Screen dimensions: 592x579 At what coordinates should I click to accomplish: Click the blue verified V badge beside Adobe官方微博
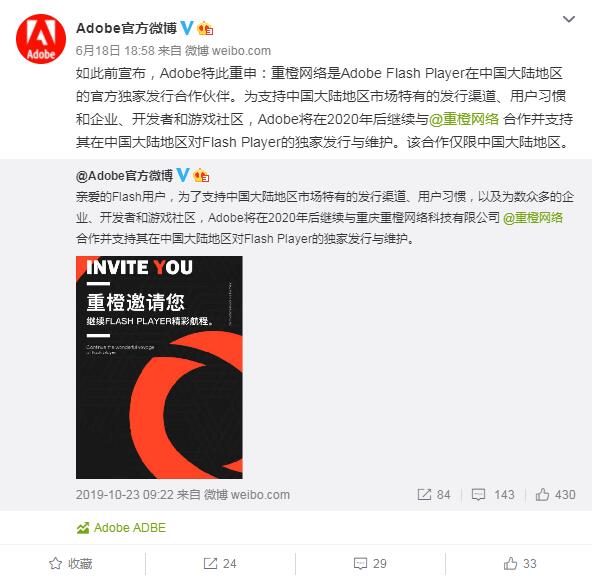[x=187, y=28]
